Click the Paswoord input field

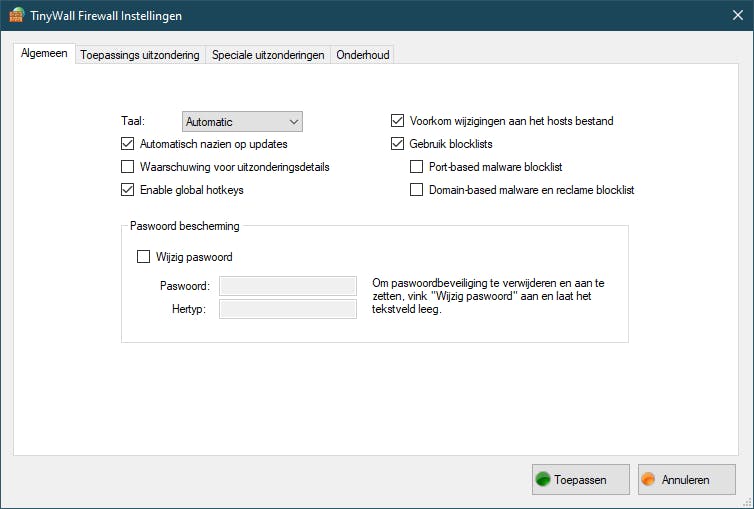(x=288, y=286)
